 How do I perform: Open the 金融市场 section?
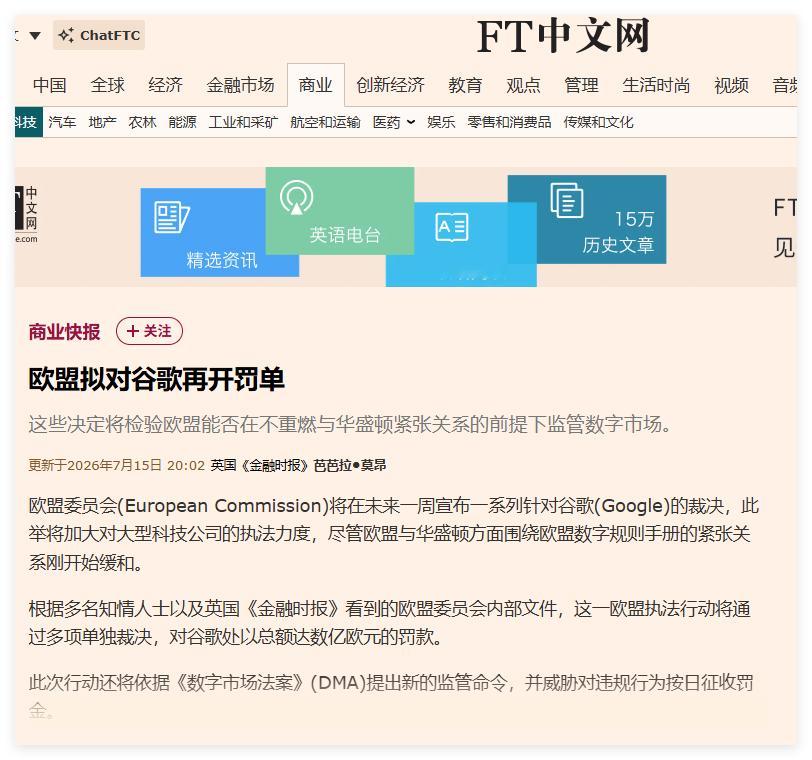pos(240,85)
